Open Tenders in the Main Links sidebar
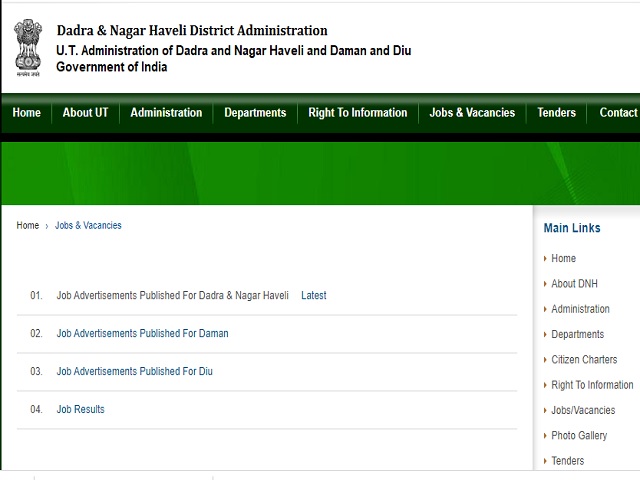Screen dimensions: 640x480 [567, 461]
